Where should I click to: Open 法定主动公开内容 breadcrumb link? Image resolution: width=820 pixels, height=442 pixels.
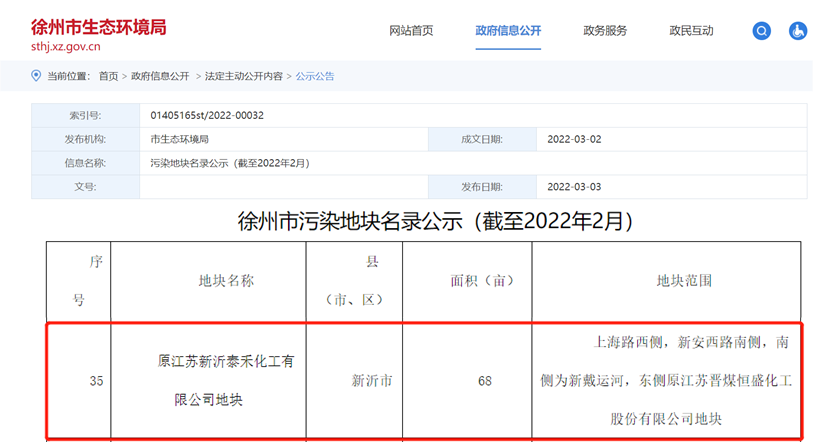pos(244,76)
